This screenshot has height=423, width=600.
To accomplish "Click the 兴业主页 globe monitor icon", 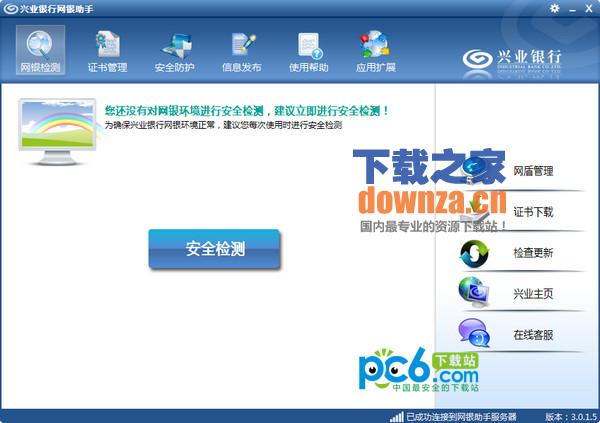I will 474,293.
